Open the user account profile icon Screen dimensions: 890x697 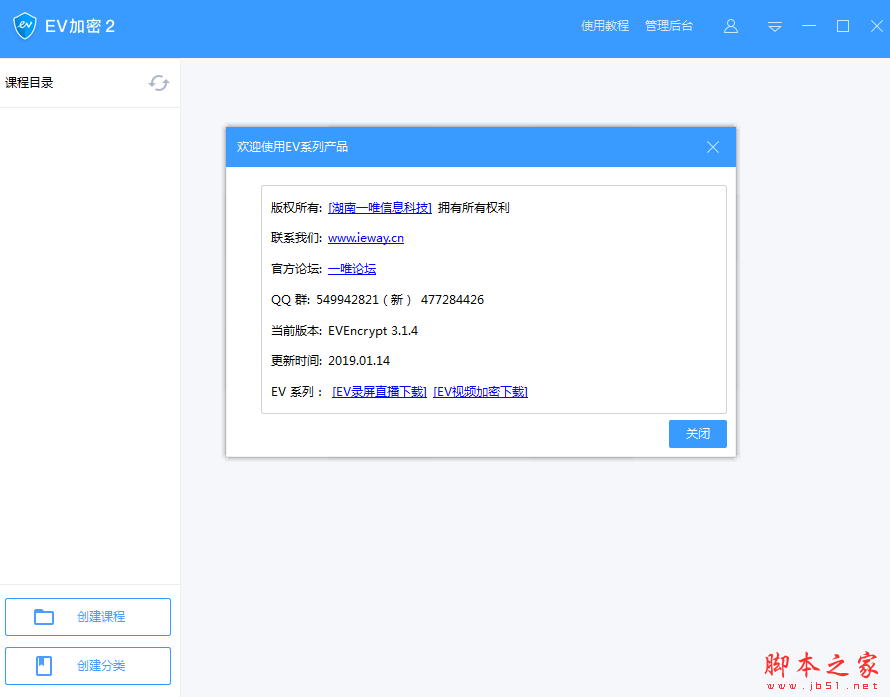[x=731, y=26]
